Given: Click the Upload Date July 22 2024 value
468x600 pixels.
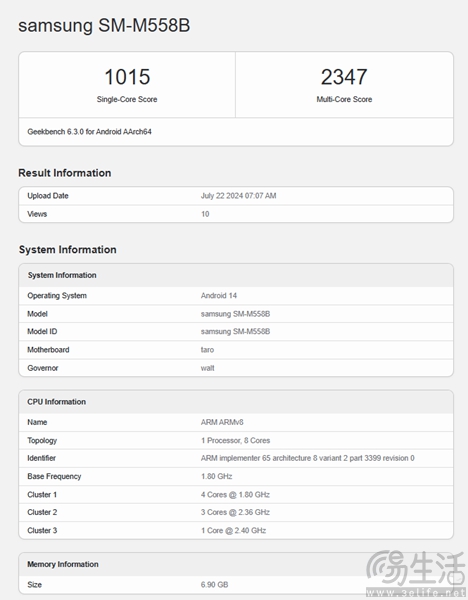Looking at the screenshot, I should pos(238,196).
